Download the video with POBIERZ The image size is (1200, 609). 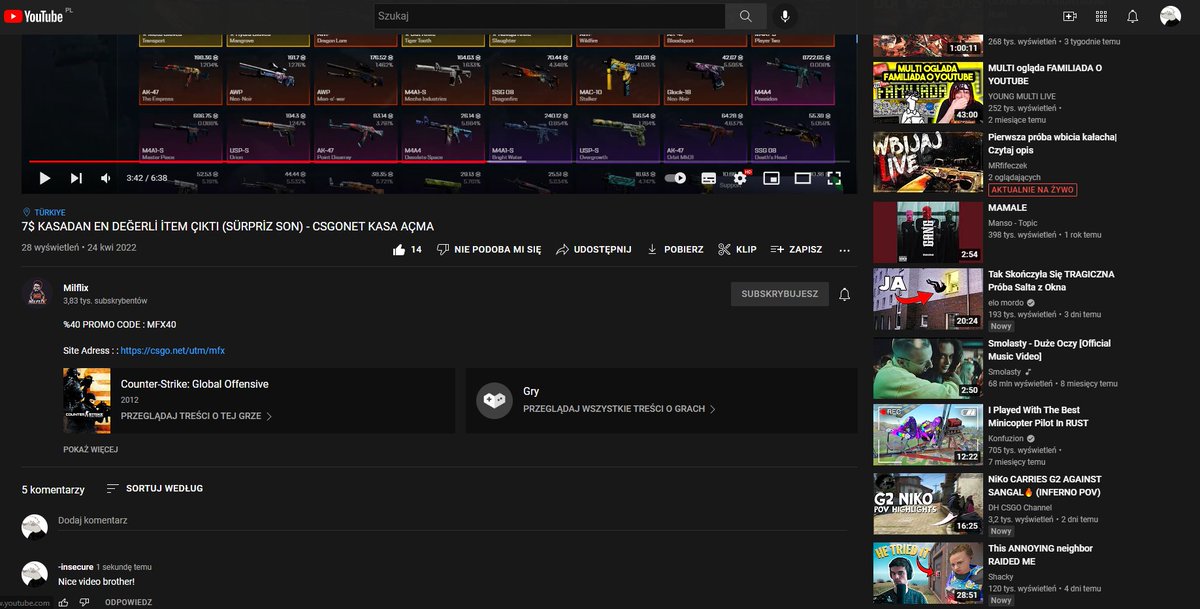point(675,249)
